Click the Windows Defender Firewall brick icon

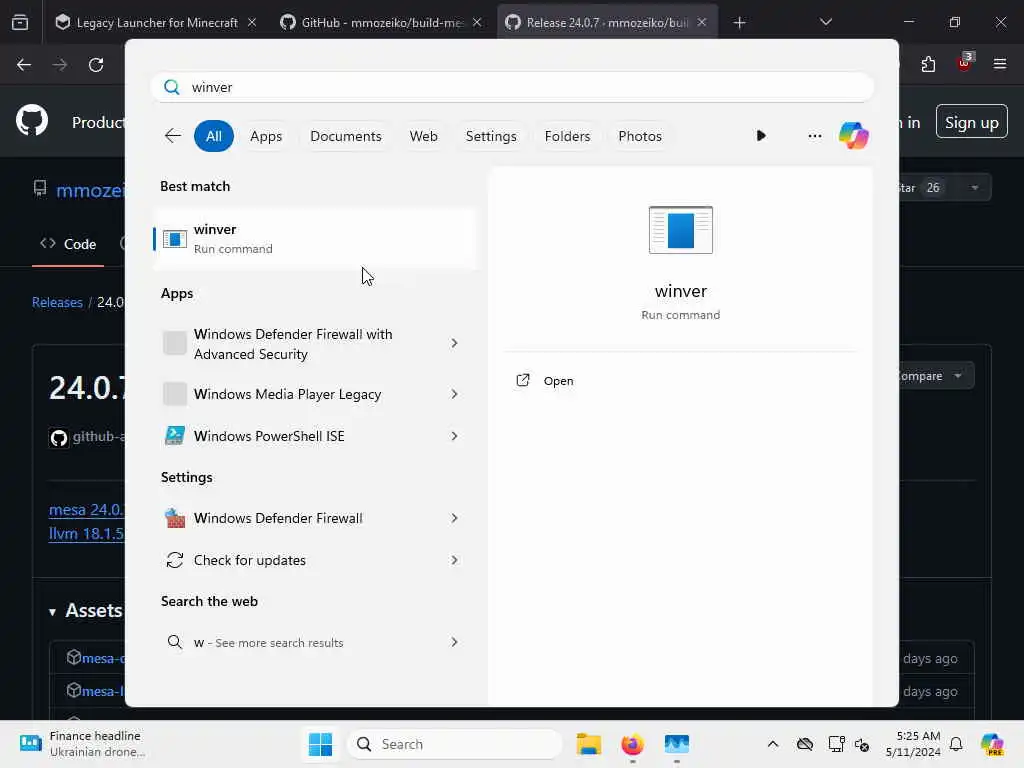click(x=174, y=518)
